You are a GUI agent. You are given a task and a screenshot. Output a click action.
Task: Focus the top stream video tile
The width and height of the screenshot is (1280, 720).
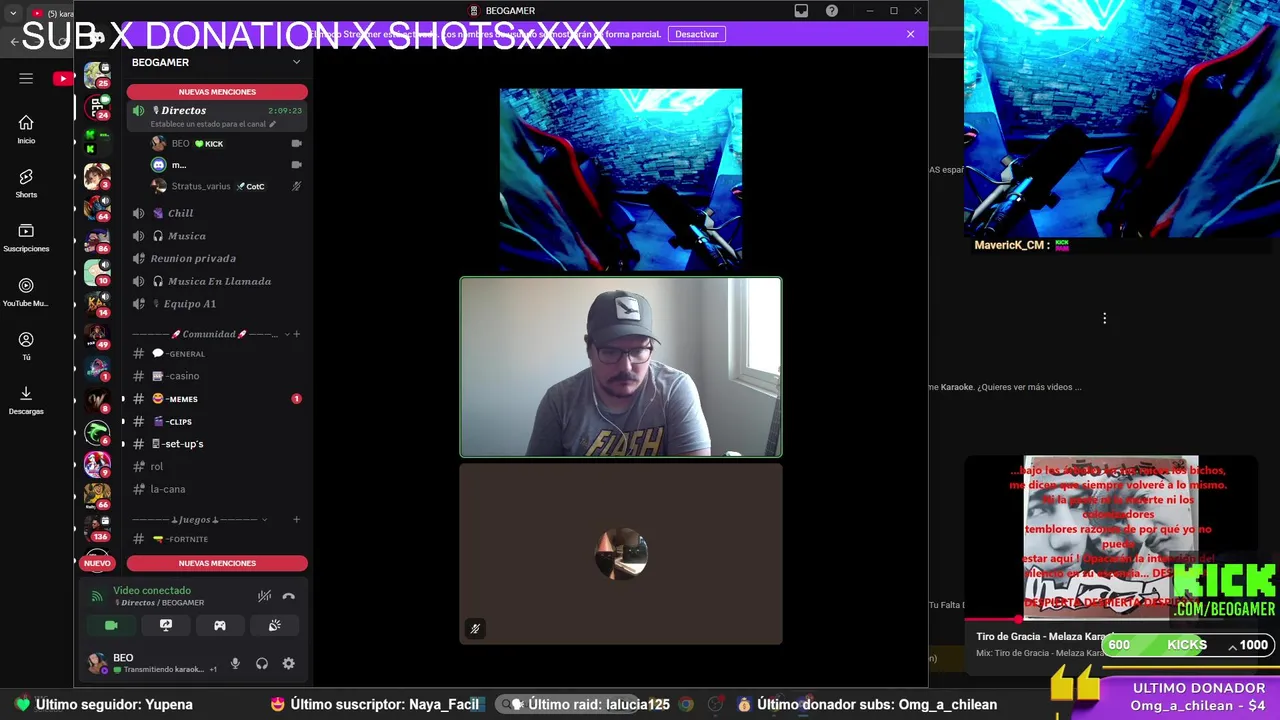coord(621,179)
